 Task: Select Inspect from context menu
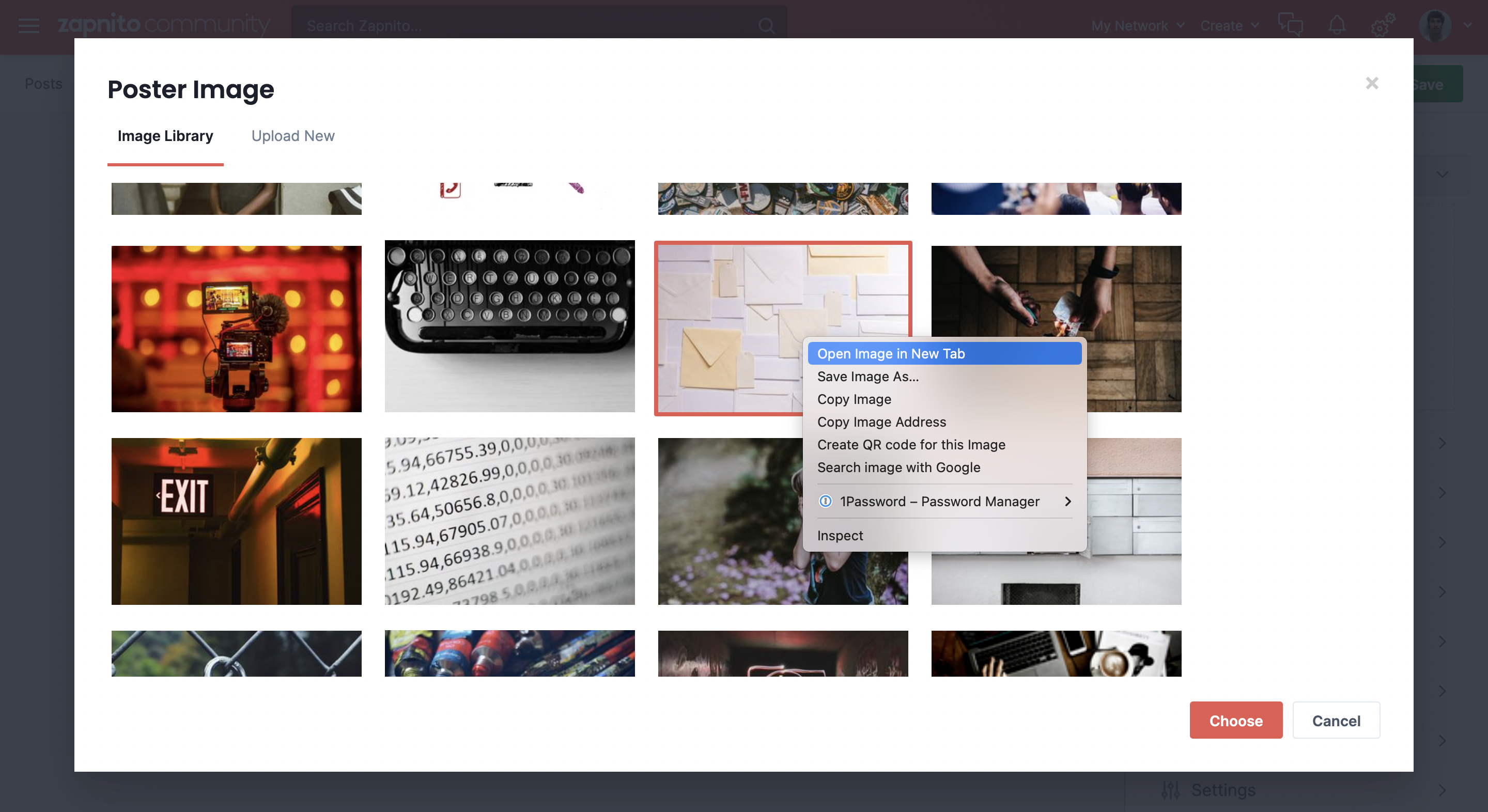pyautogui.click(x=840, y=535)
